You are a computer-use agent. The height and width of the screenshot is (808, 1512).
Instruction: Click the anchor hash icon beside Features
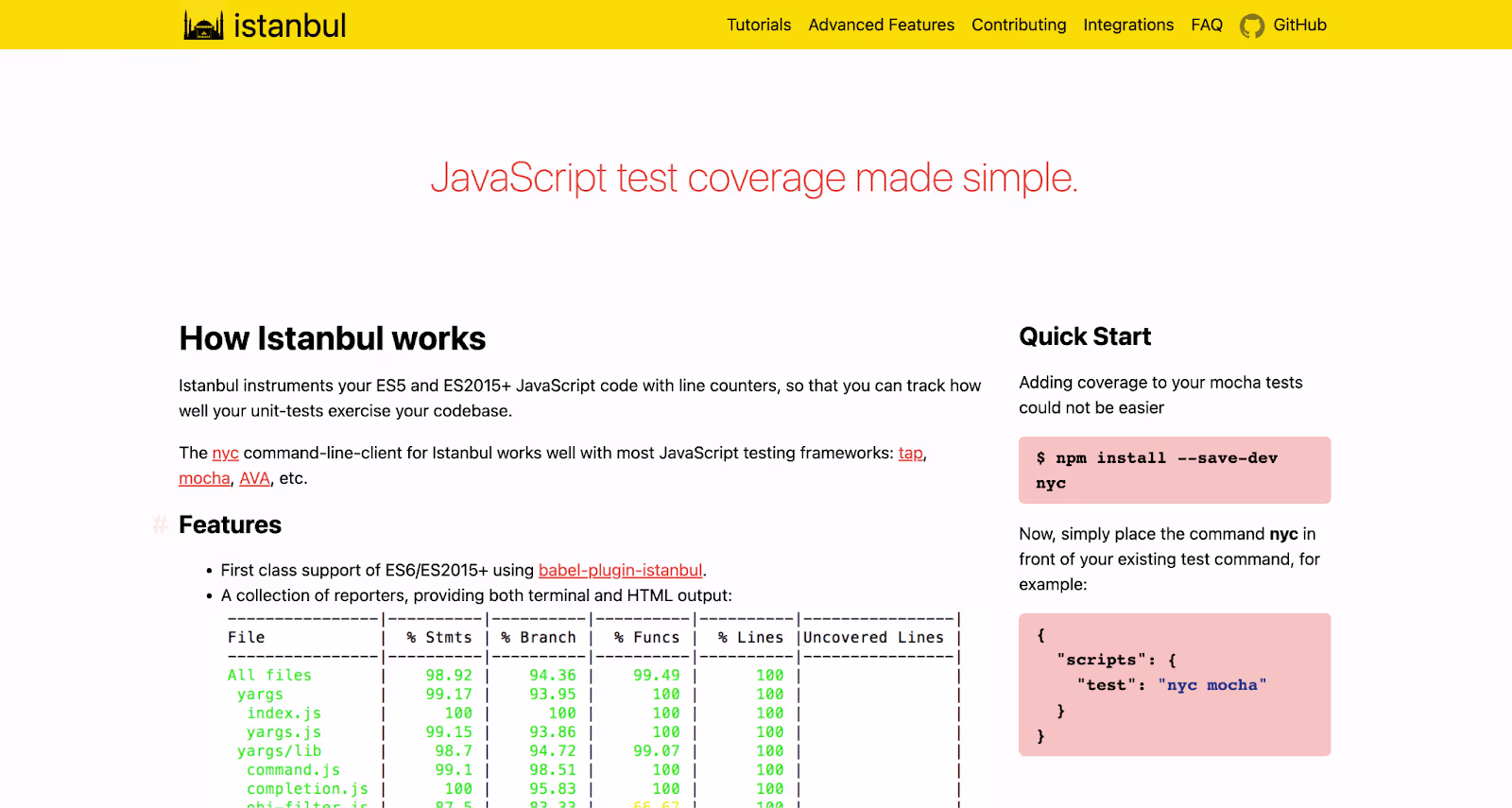tap(160, 524)
